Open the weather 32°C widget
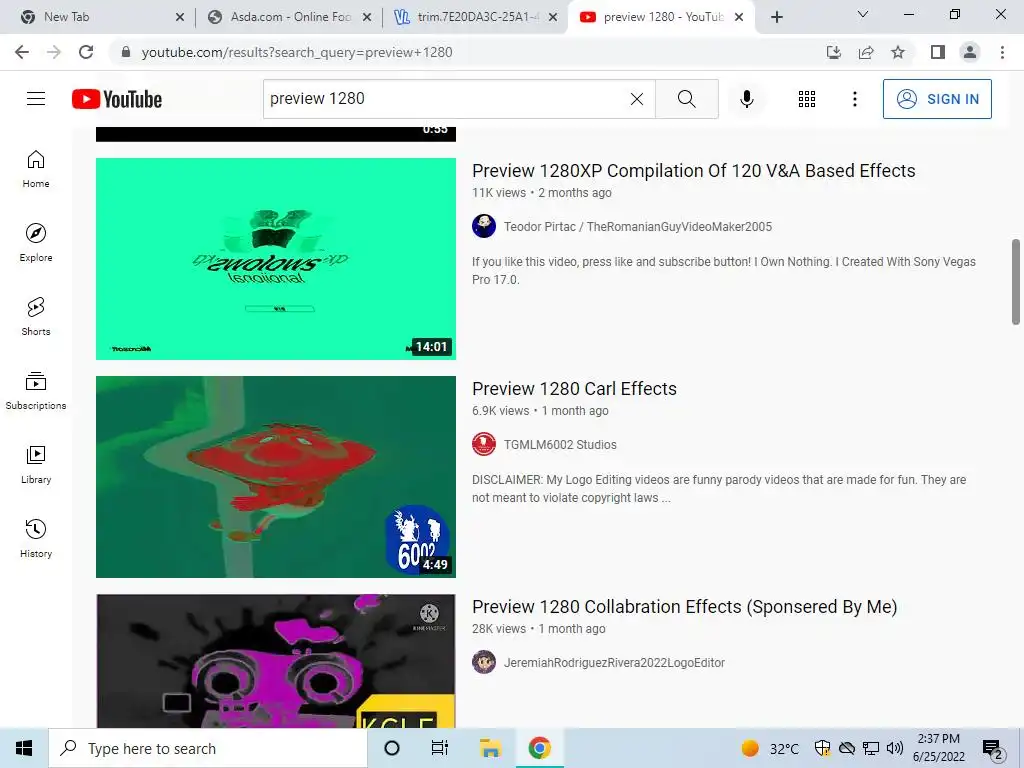 point(771,748)
